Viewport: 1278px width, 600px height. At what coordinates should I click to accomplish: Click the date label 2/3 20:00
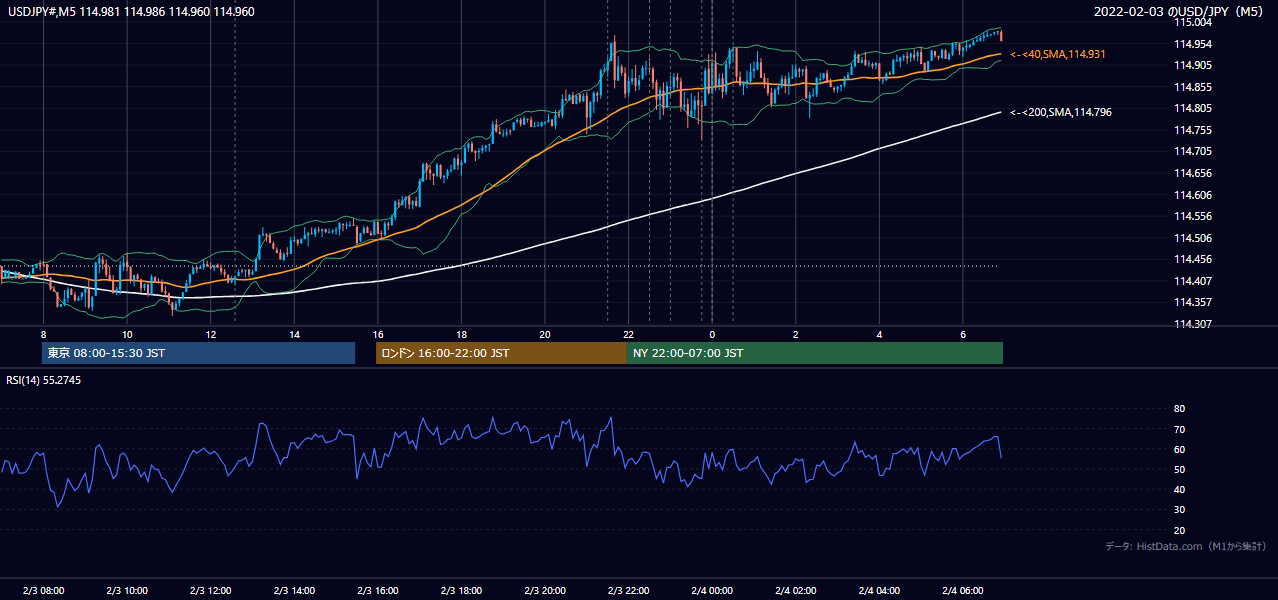(545, 591)
